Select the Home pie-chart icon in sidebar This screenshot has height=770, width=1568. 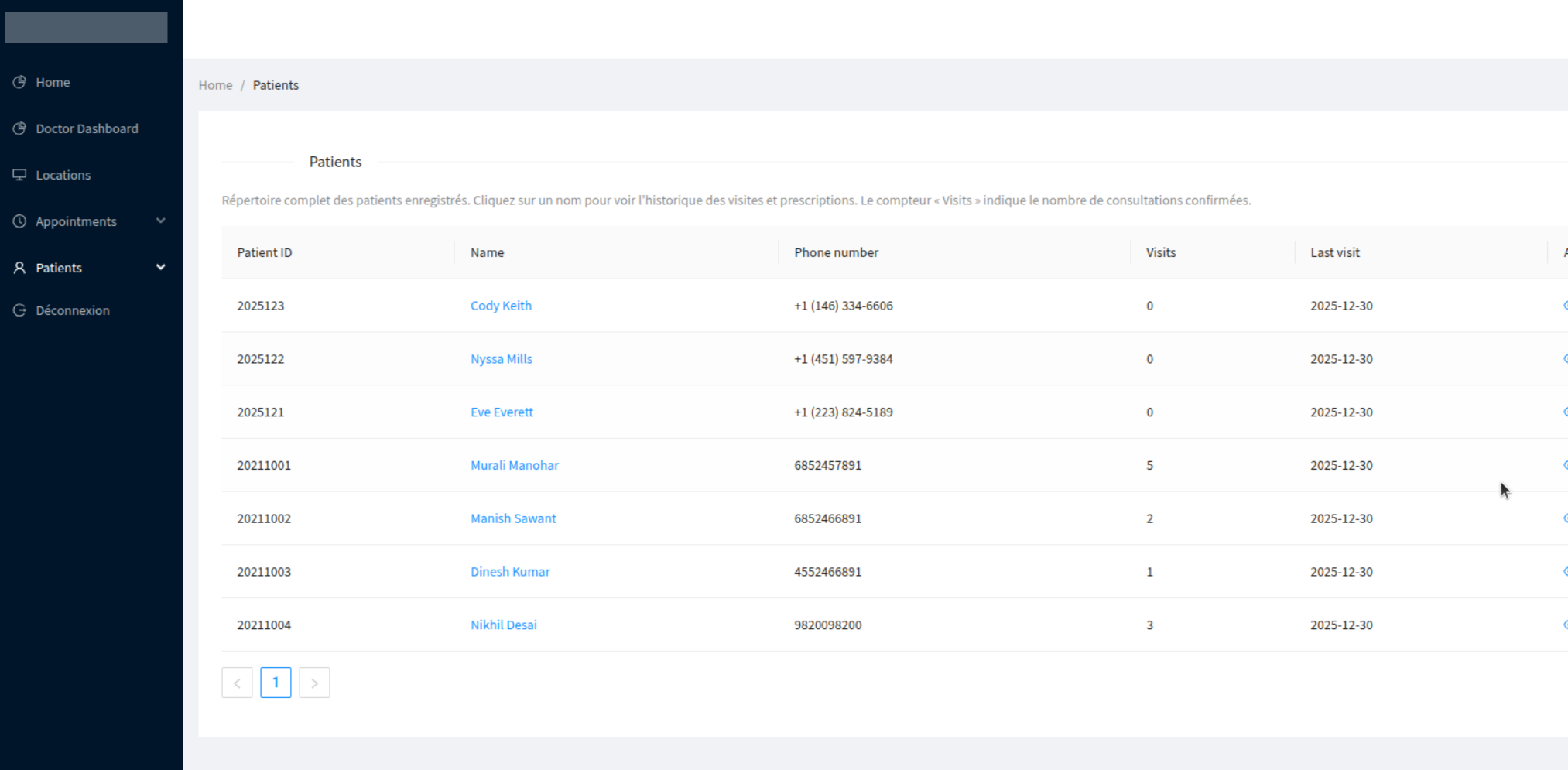pos(19,82)
